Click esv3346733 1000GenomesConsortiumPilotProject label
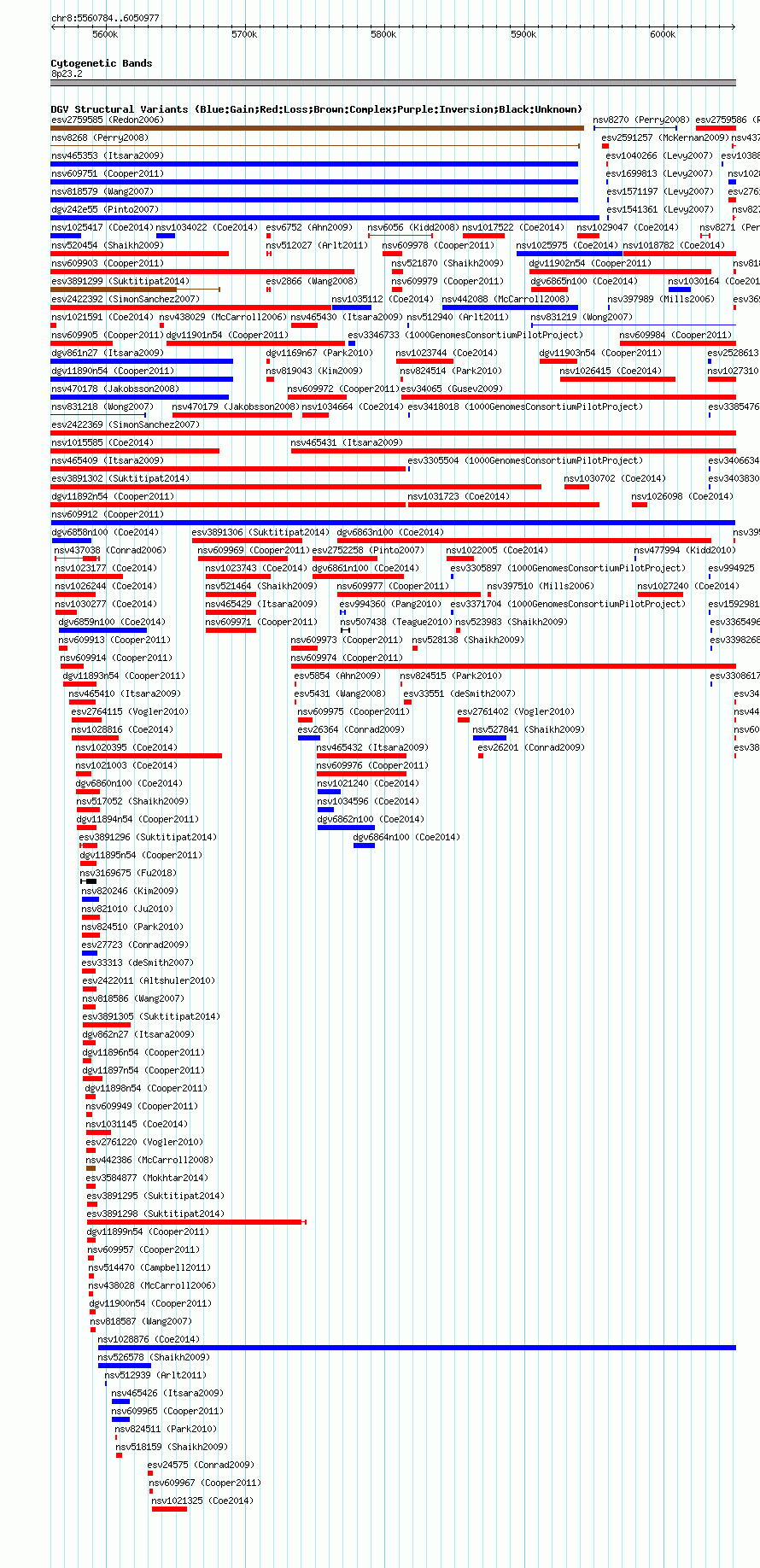The height and width of the screenshot is (1568, 760). pos(465,336)
